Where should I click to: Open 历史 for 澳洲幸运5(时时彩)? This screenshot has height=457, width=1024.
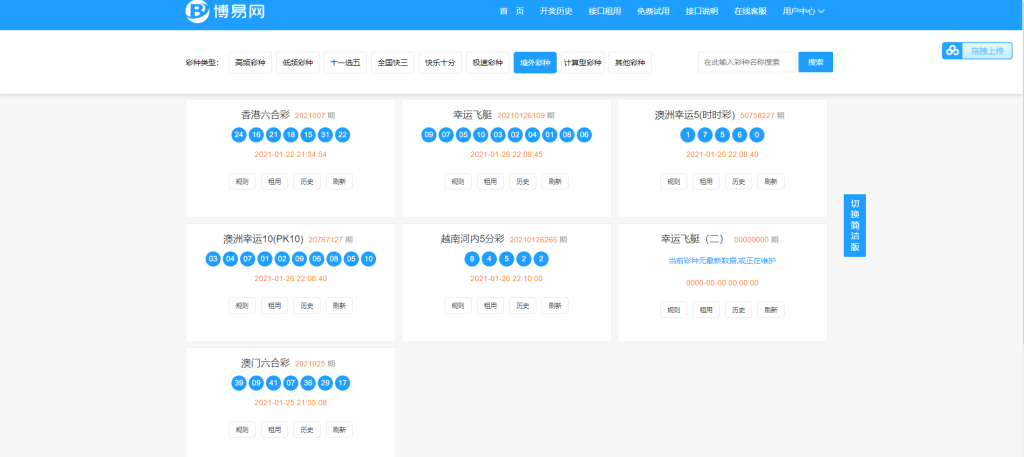[x=739, y=182]
